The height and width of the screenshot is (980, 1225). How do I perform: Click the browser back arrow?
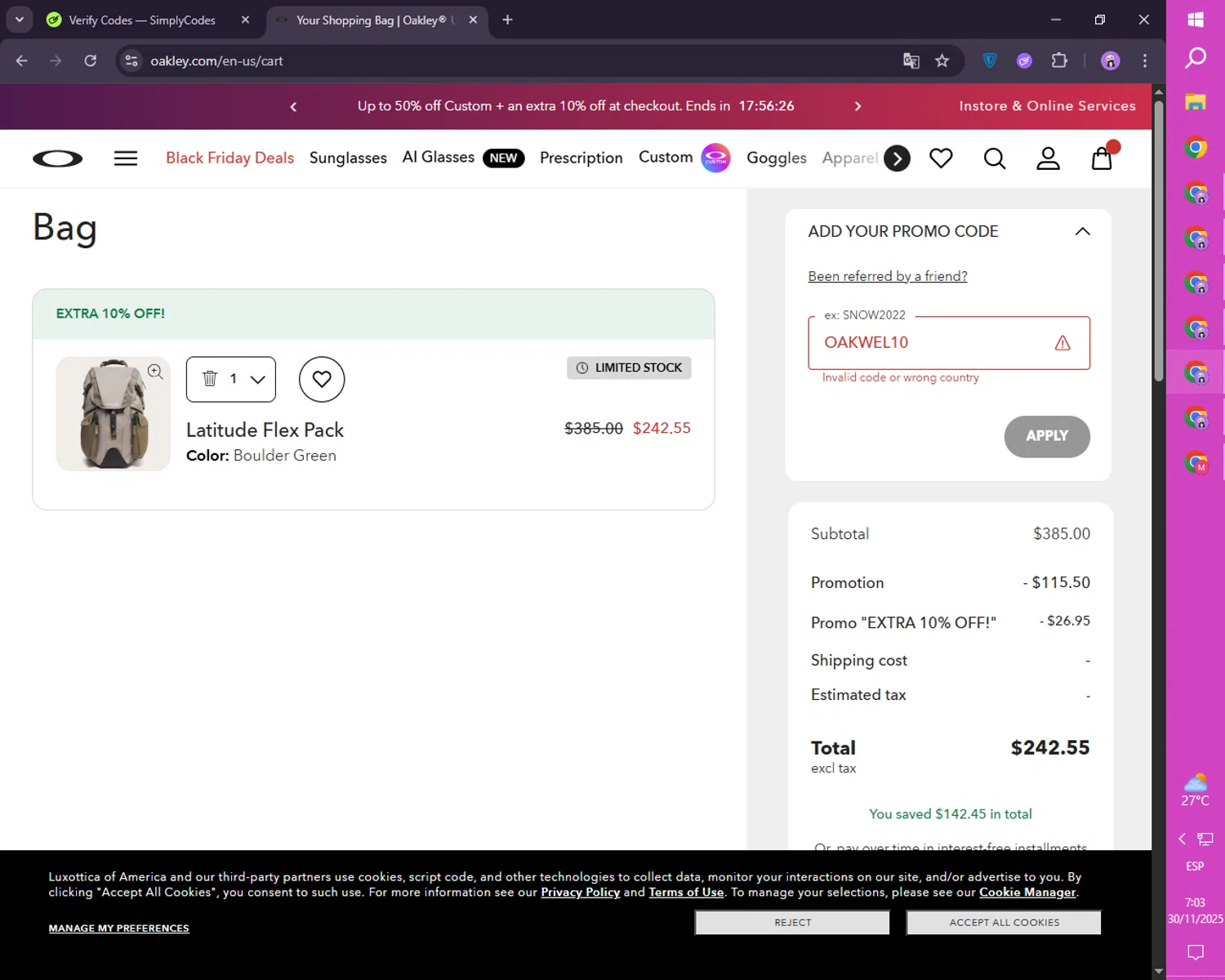[x=22, y=60]
